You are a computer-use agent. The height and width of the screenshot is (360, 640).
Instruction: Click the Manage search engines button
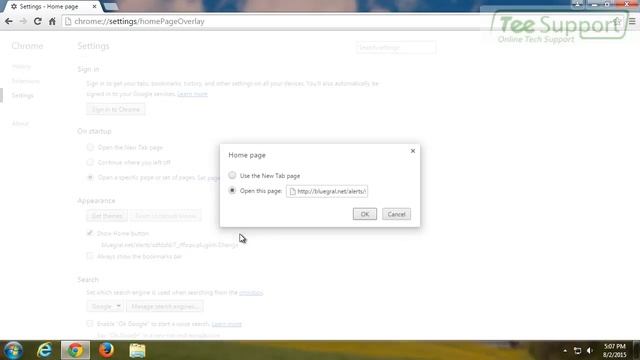(165, 306)
